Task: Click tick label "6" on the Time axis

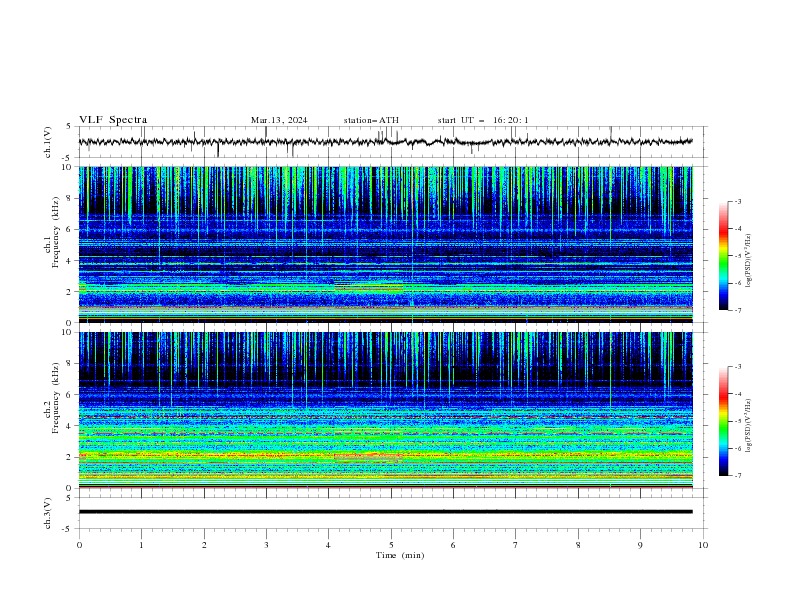Action: point(453,545)
